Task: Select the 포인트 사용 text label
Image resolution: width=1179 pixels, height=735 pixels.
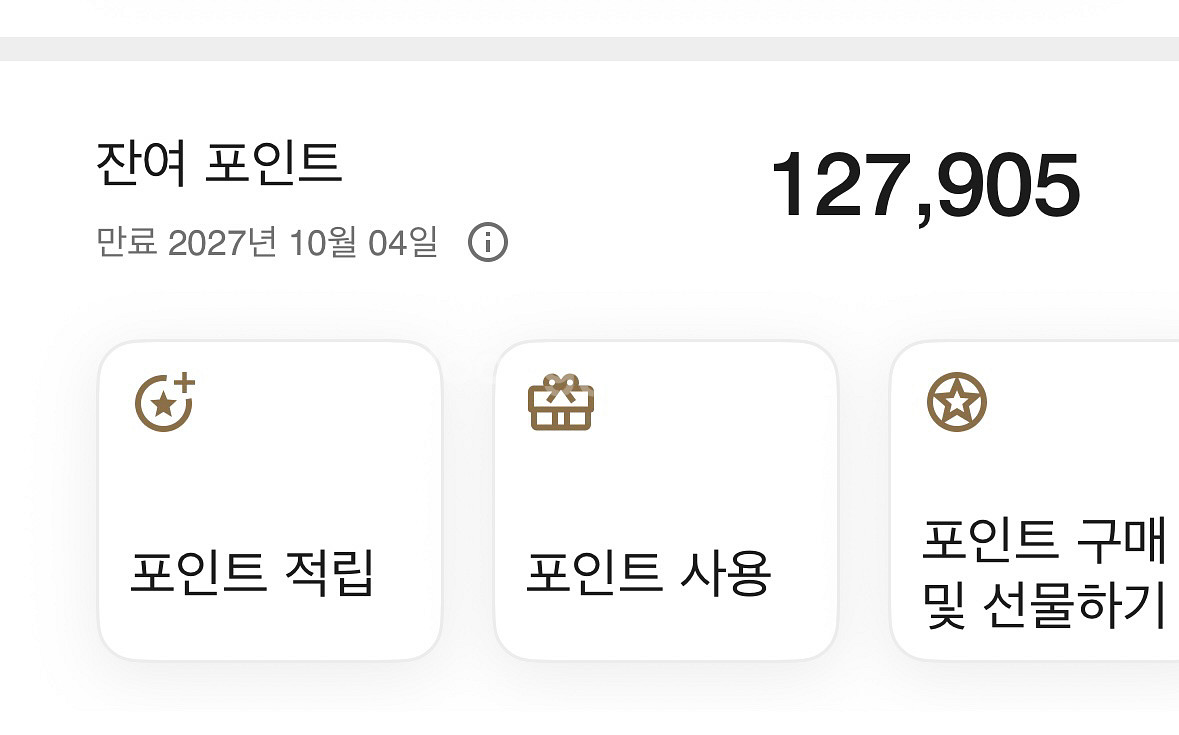Action: click(x=648, y=573)
